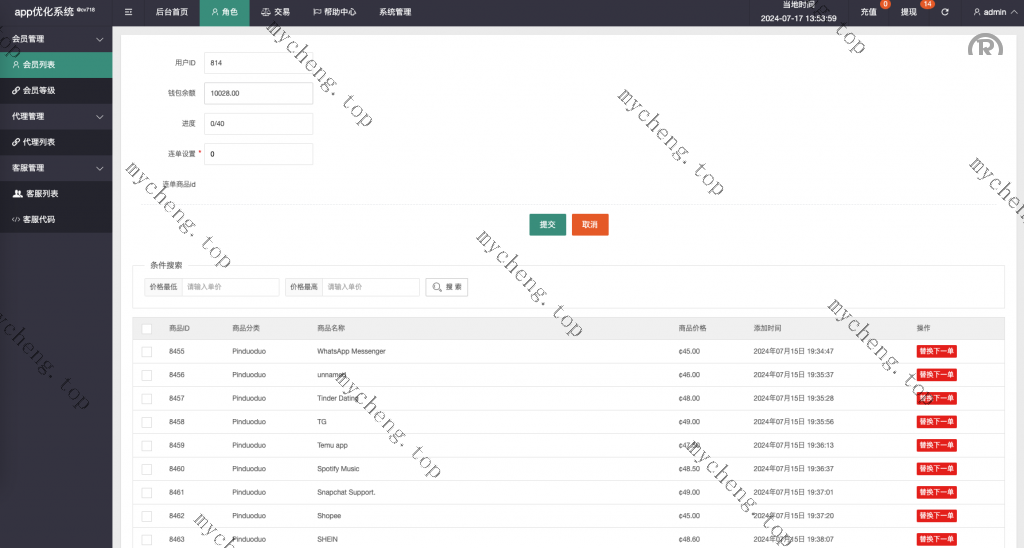Click the hamburger menu collapse icon
This screenshot has width=1024, height=548.
click(128, 13)
